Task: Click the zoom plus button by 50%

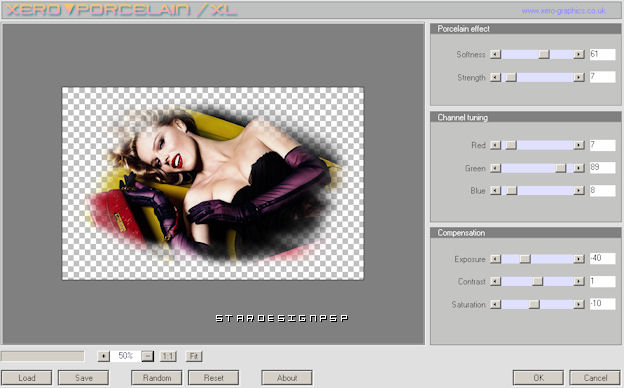Action: tap(103, 356)
